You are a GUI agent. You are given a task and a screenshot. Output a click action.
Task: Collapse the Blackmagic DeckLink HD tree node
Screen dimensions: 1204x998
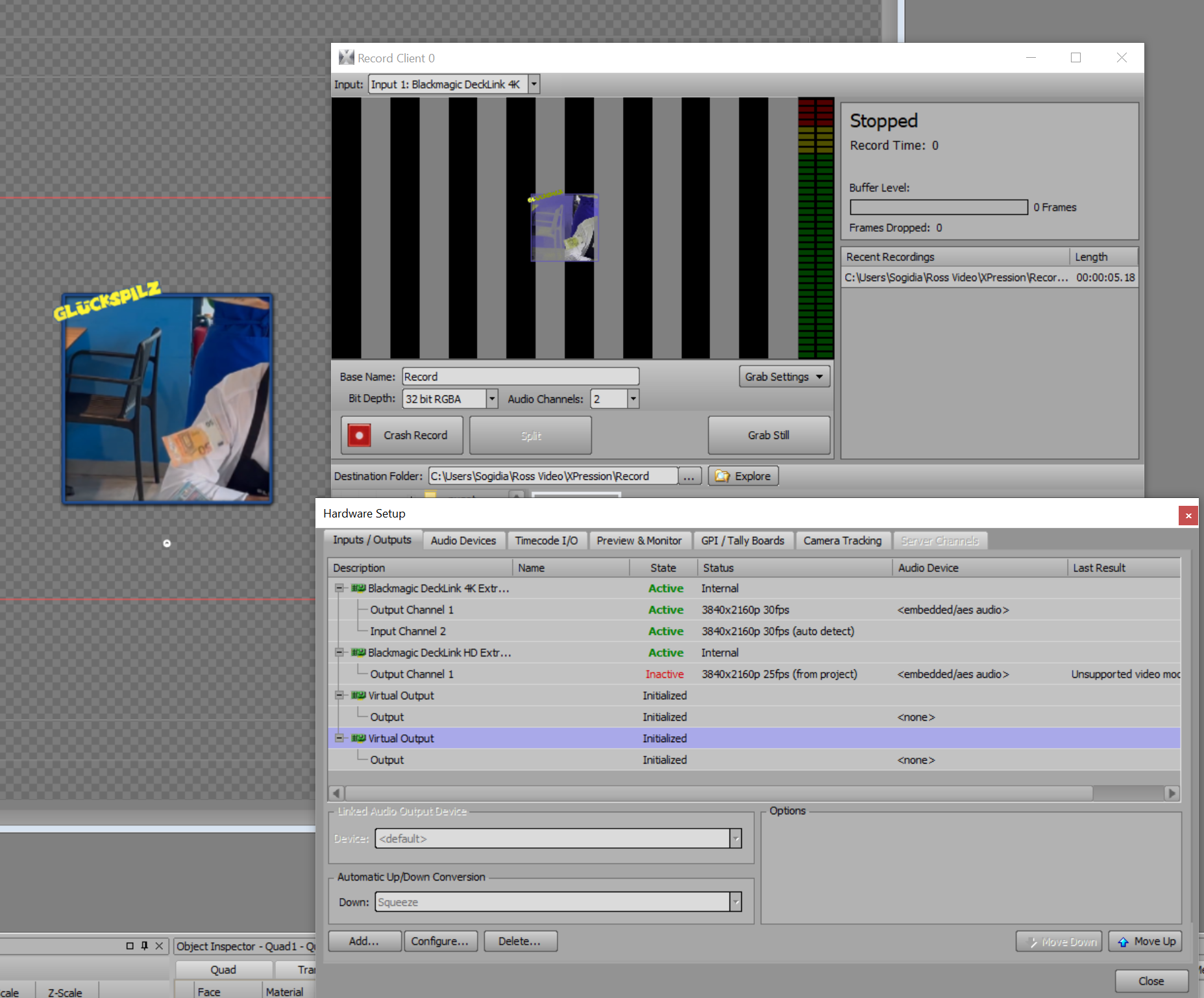339,653
